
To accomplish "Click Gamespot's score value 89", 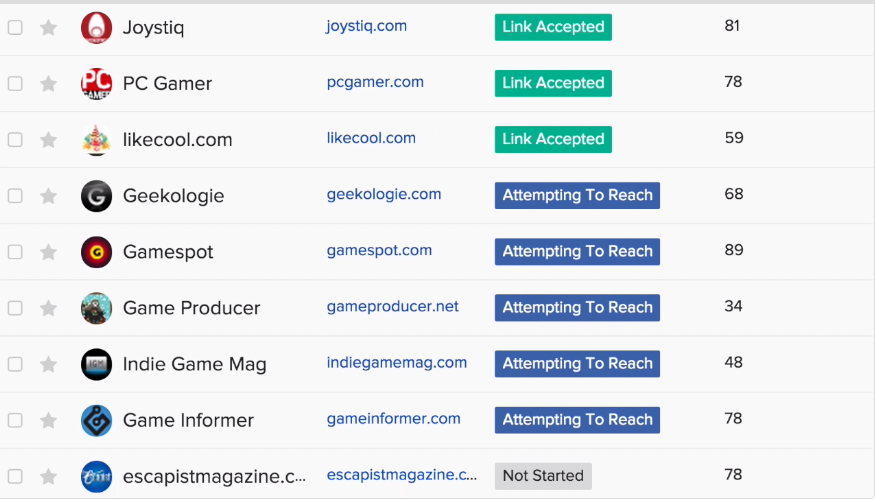I will (734, 250).
